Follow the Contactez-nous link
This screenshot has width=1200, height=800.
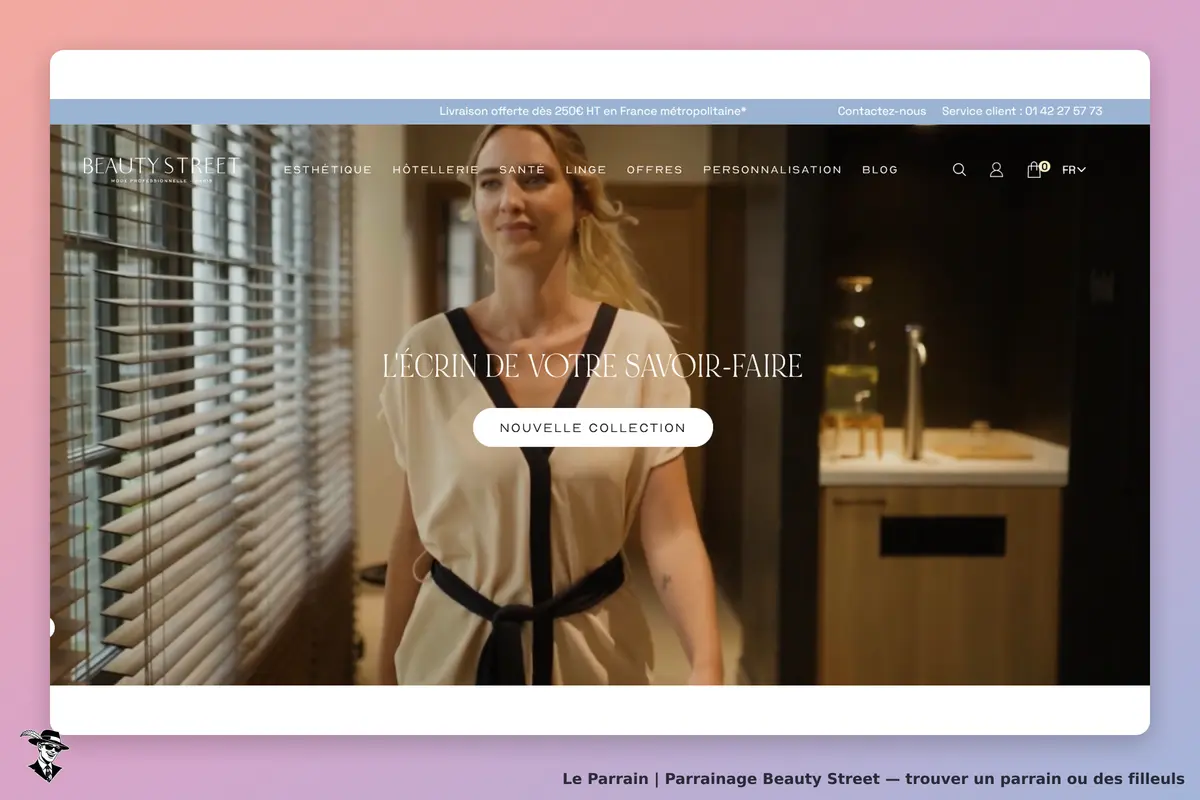[882, 111]
